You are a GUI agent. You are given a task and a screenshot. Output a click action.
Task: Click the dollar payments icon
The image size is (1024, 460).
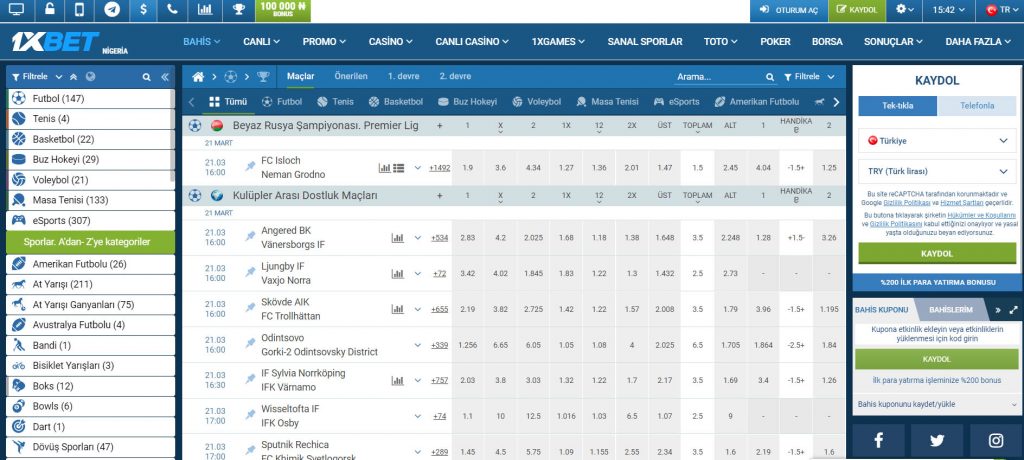click(x=143, y=10)
